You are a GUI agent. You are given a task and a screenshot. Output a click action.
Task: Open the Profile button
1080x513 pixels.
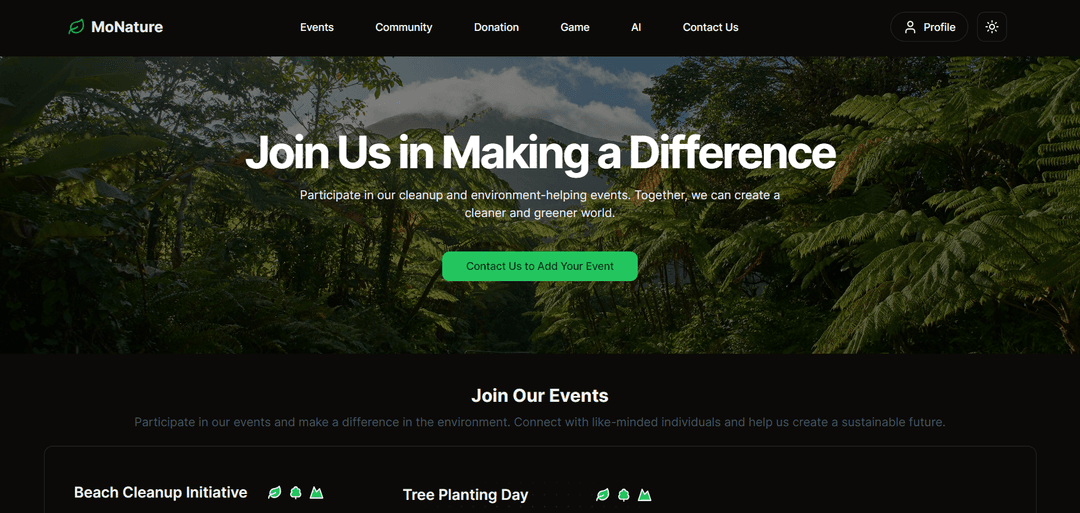(929, 27)
